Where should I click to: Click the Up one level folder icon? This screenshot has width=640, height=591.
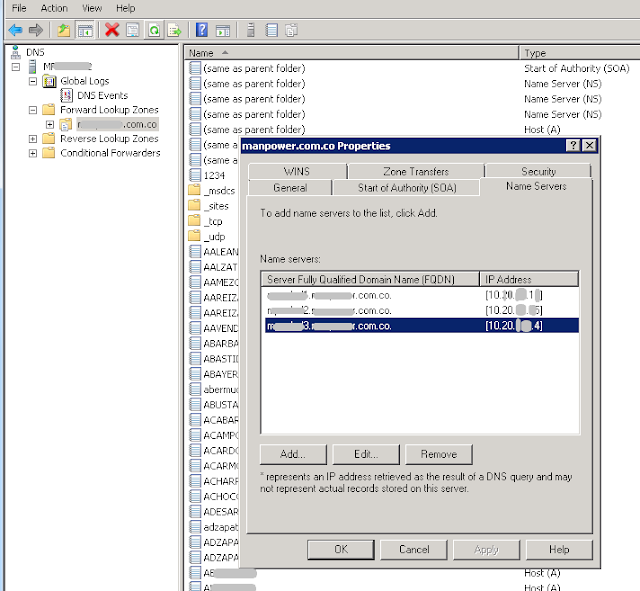click(x=64, y=30)
